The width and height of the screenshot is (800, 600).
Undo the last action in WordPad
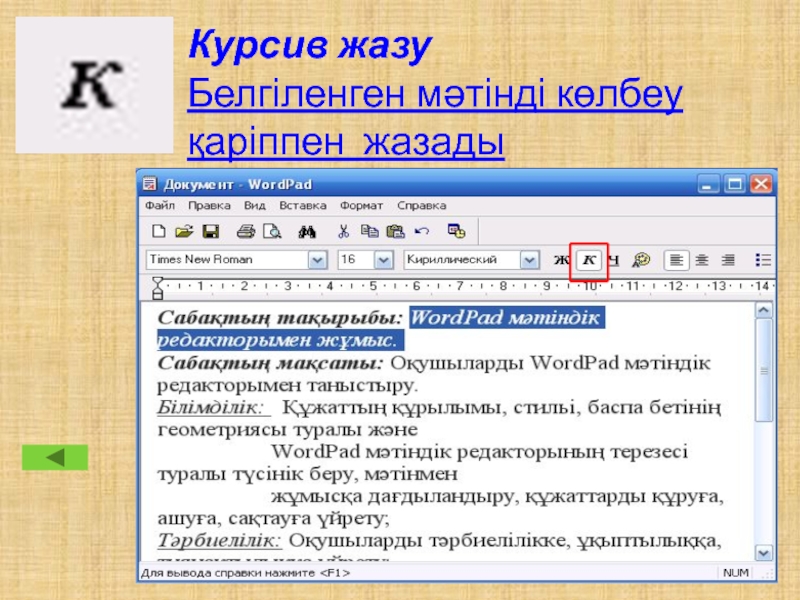421,232
